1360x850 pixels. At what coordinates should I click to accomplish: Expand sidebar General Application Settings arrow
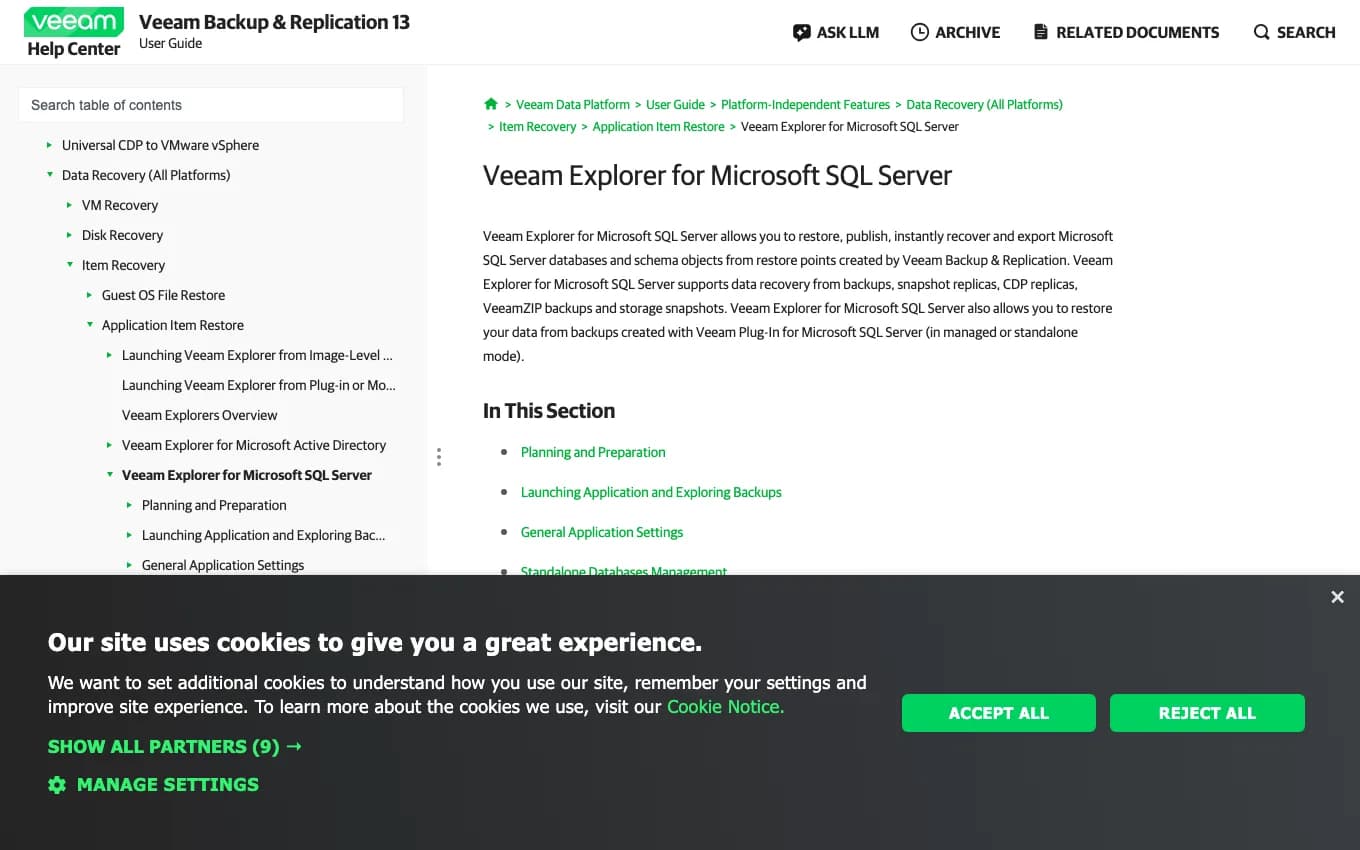point(130,565)
